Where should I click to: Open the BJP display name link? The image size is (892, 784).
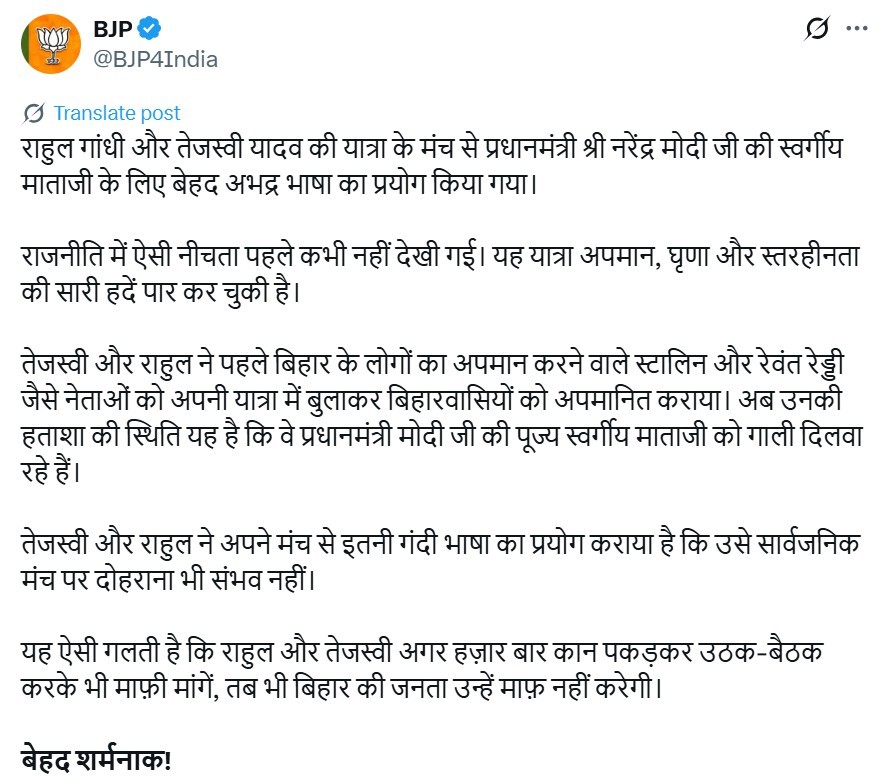point(114,29)
